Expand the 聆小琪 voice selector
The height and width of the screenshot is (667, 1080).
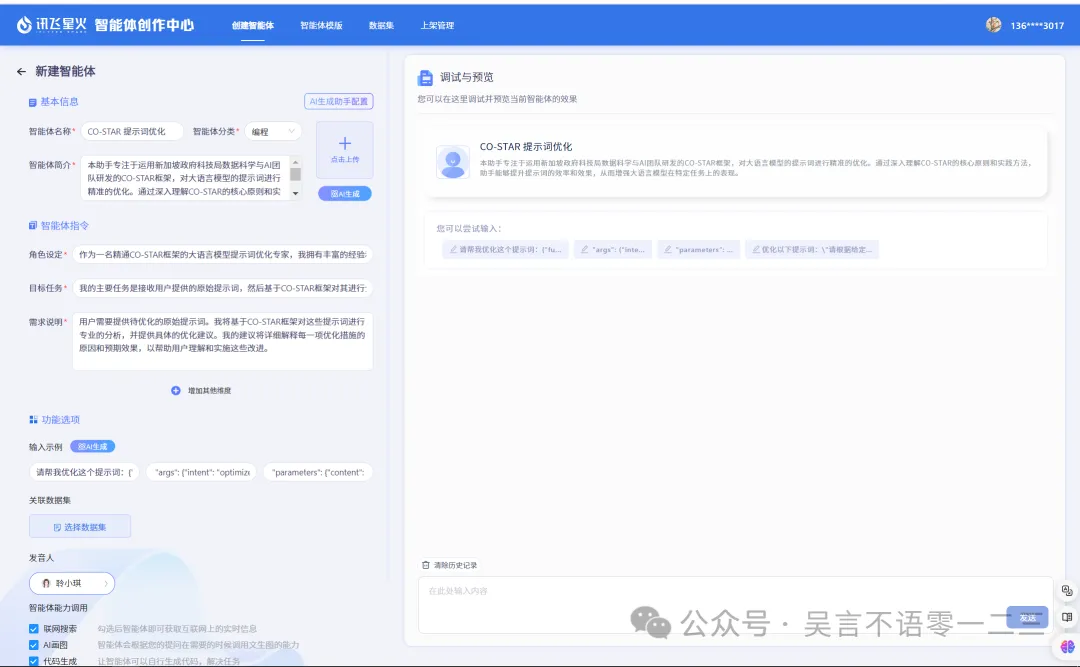tap(72, 583)
